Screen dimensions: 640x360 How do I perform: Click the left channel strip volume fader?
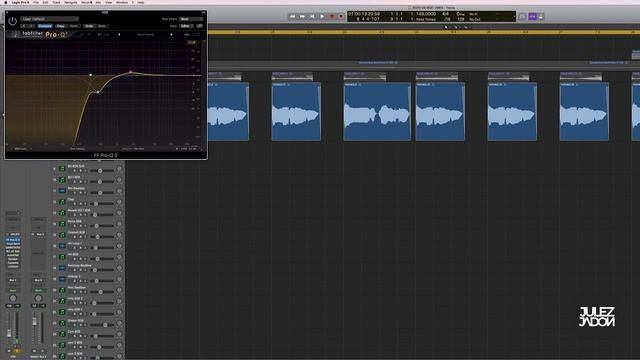tap(9, 333)
